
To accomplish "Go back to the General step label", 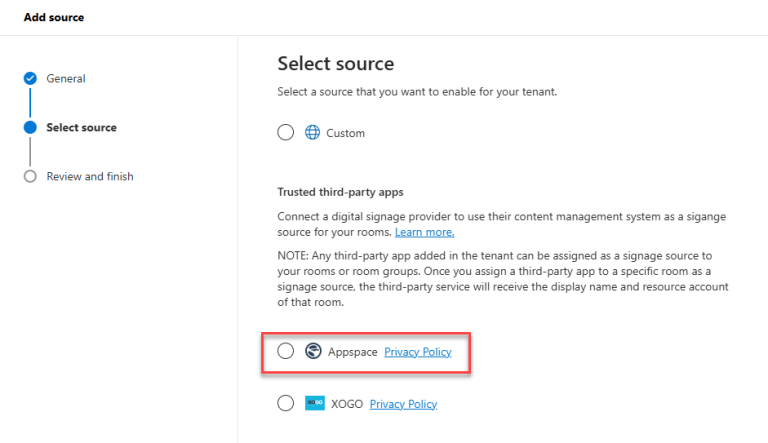I will [x=66, y=79].
